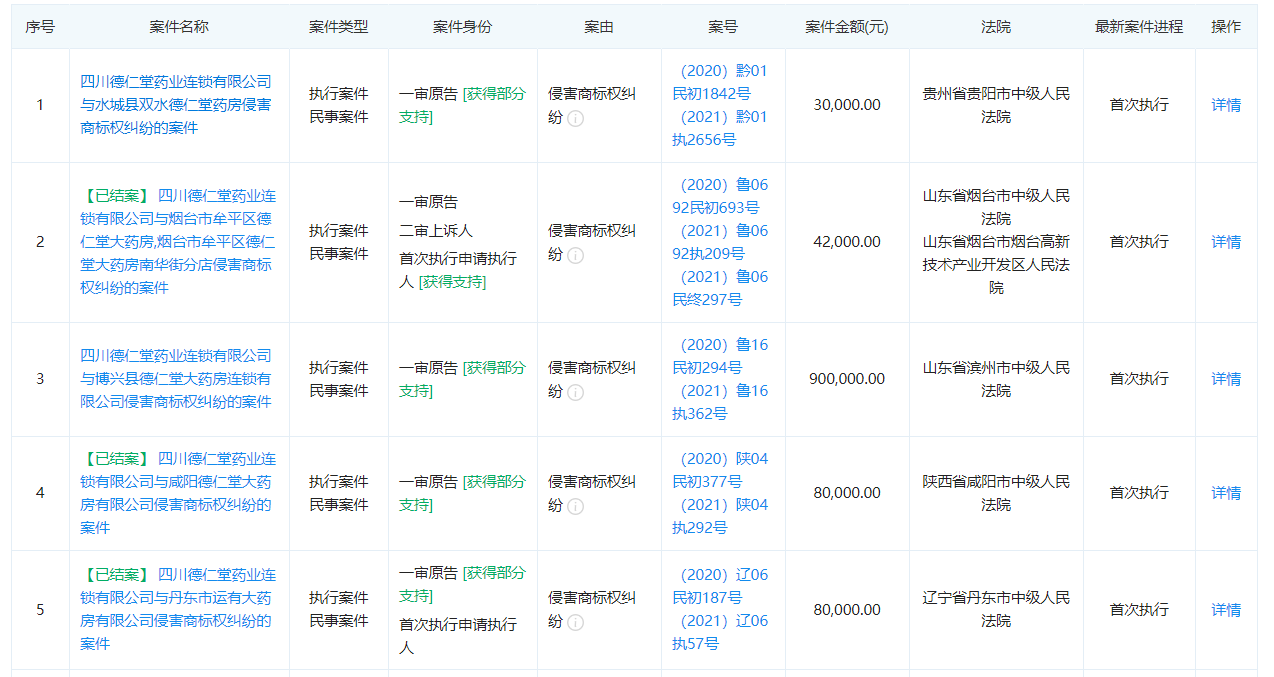Click info icon beside 侵害商标权纠纷 in row 1
This screenshot has height=677, width=1274.
pos(575,119)
